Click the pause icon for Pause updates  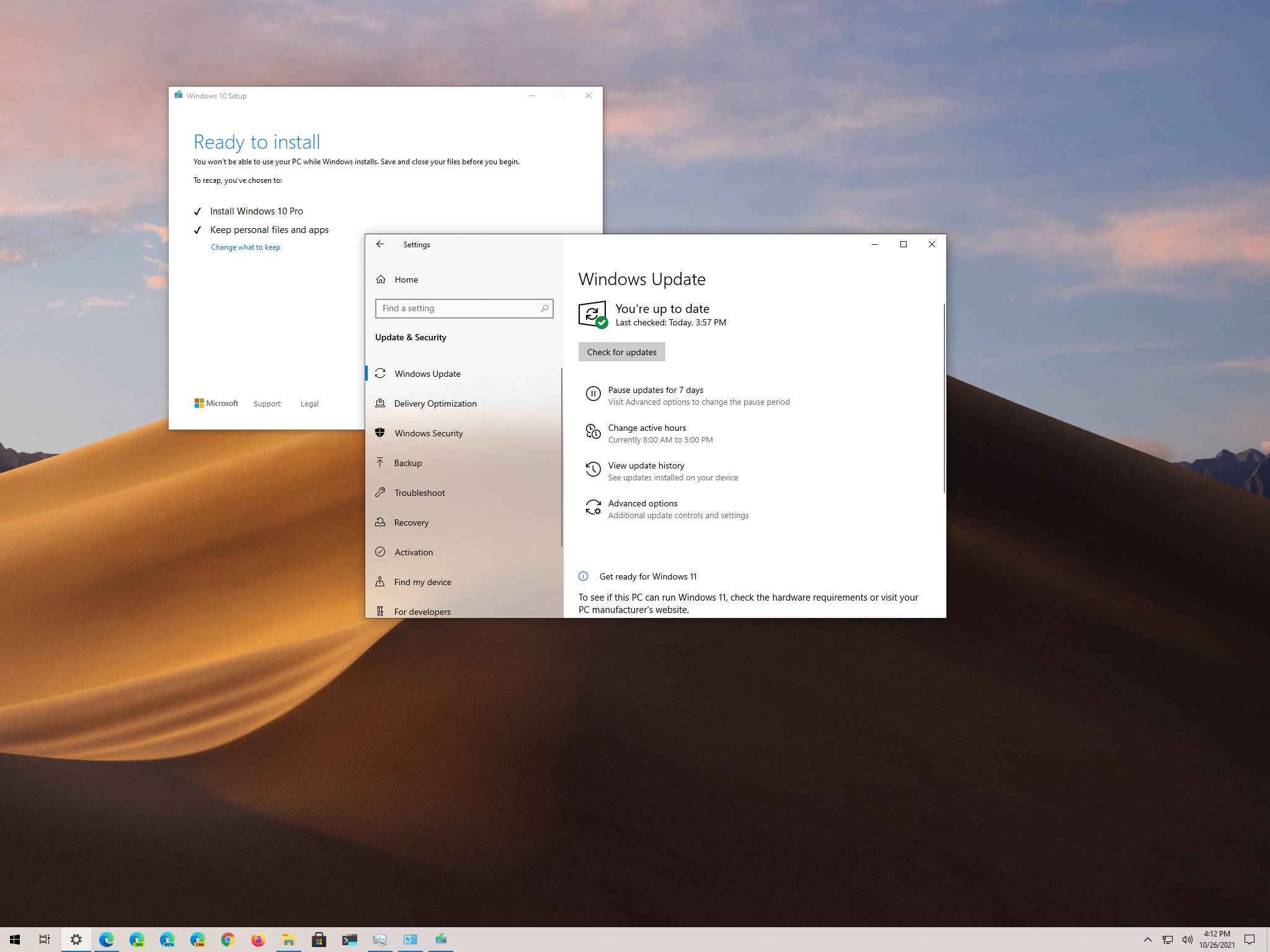[593, 394]
